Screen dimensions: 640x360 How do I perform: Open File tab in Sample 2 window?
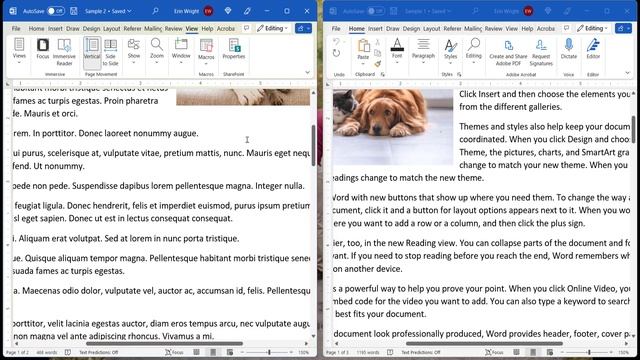pos(16,29)
